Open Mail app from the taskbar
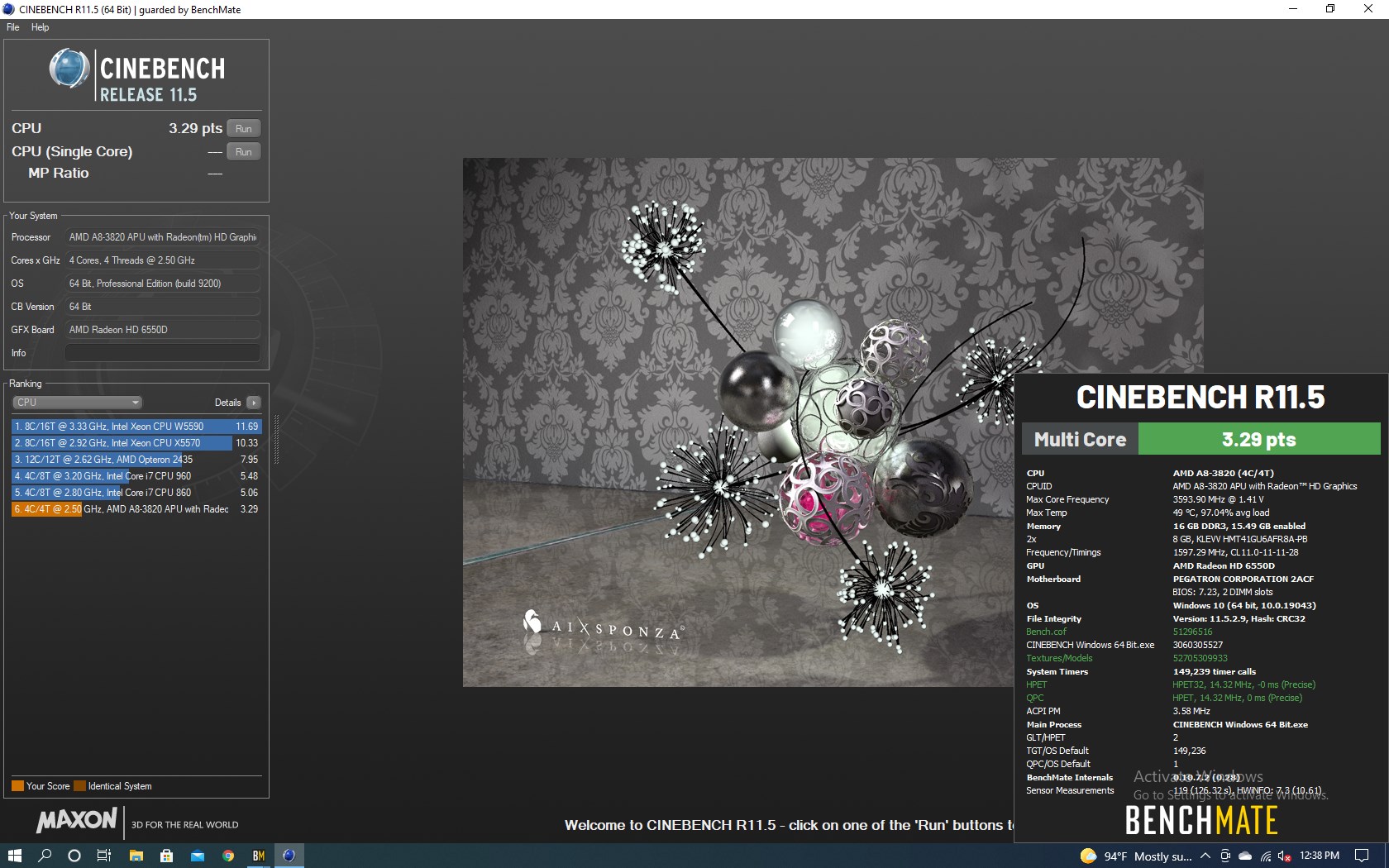This screenshot has height=868, width=1389. pyautogui.click(x=197, y=856)
